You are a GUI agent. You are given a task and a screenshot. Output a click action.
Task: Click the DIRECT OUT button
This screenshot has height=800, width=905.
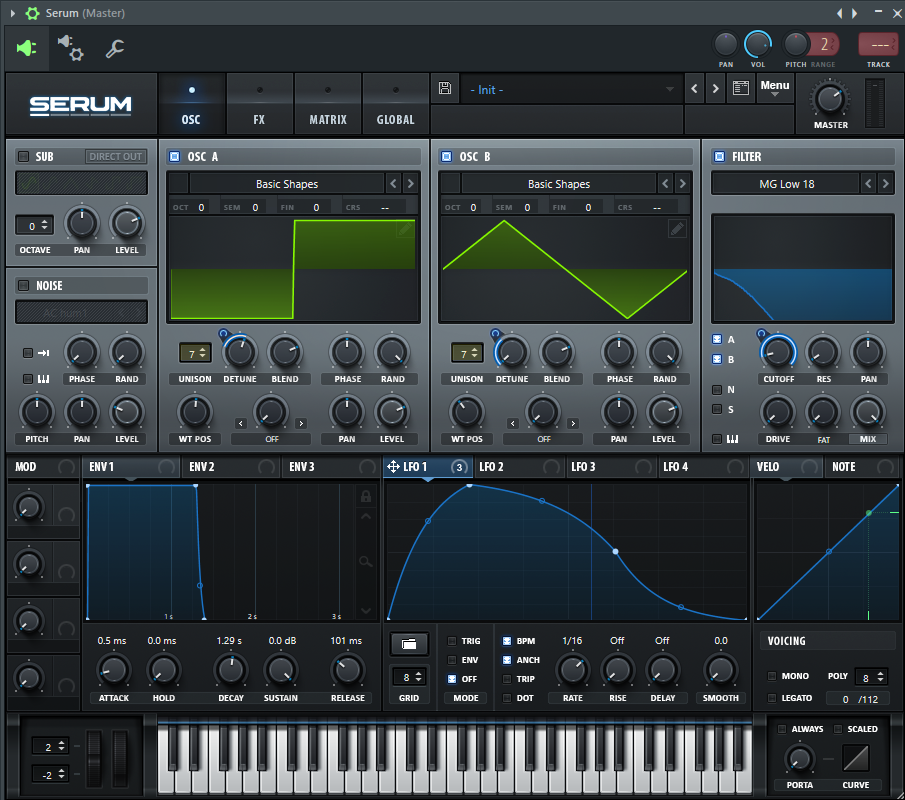click(x=115, y=156)
